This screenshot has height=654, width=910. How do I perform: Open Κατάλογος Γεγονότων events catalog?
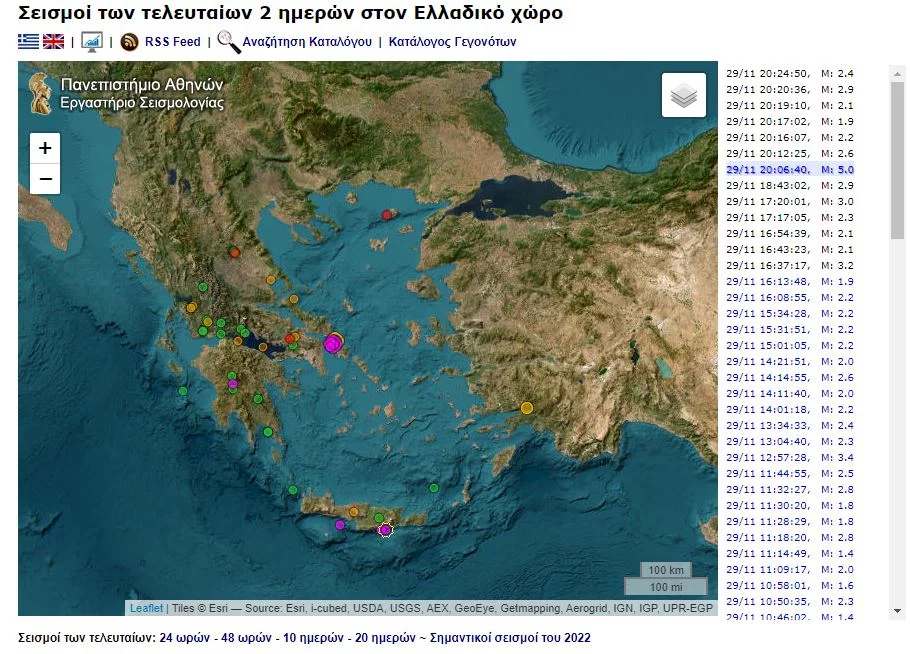[452, 42]
